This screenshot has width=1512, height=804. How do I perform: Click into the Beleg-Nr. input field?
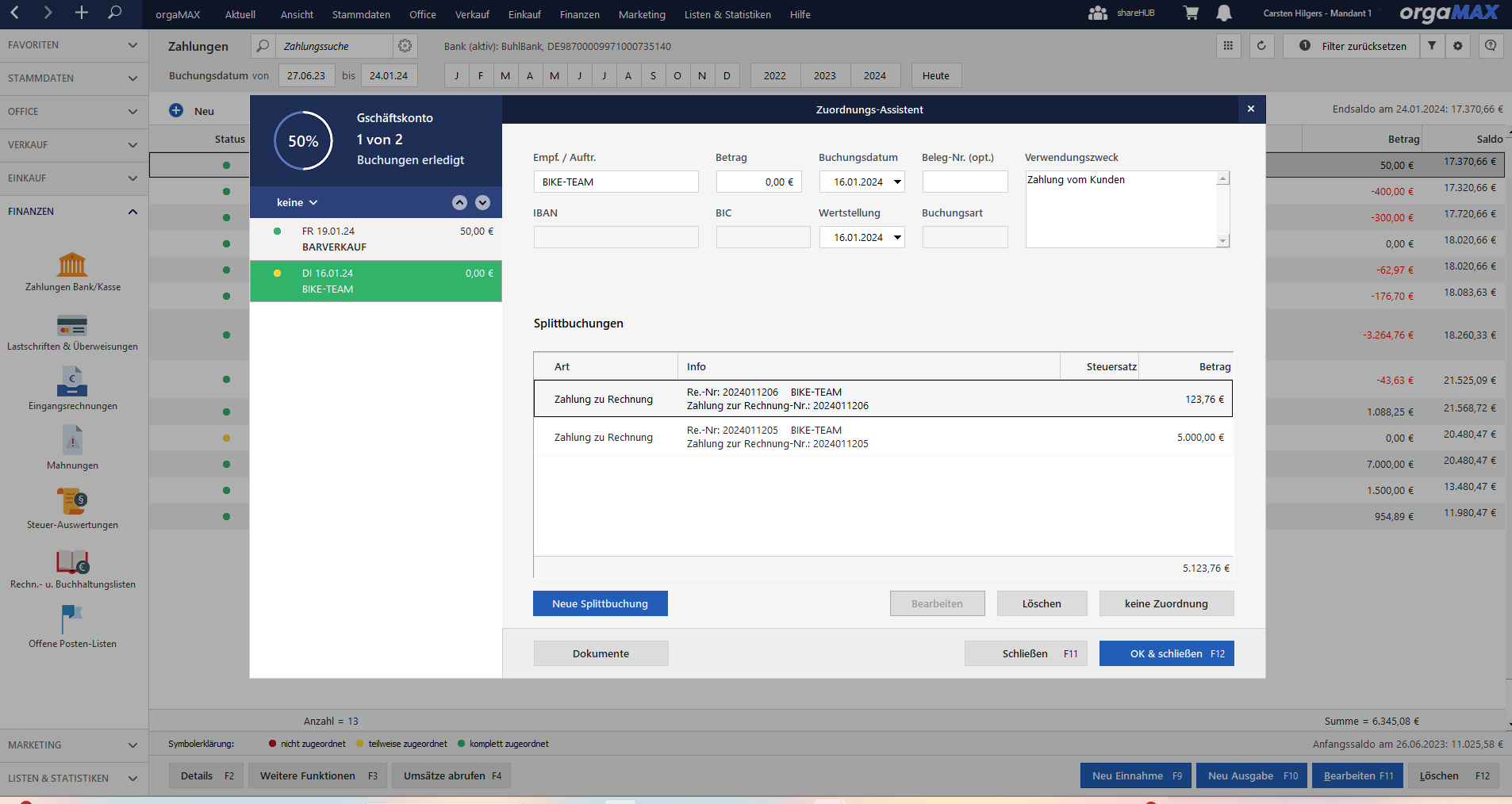coord(965,182)
